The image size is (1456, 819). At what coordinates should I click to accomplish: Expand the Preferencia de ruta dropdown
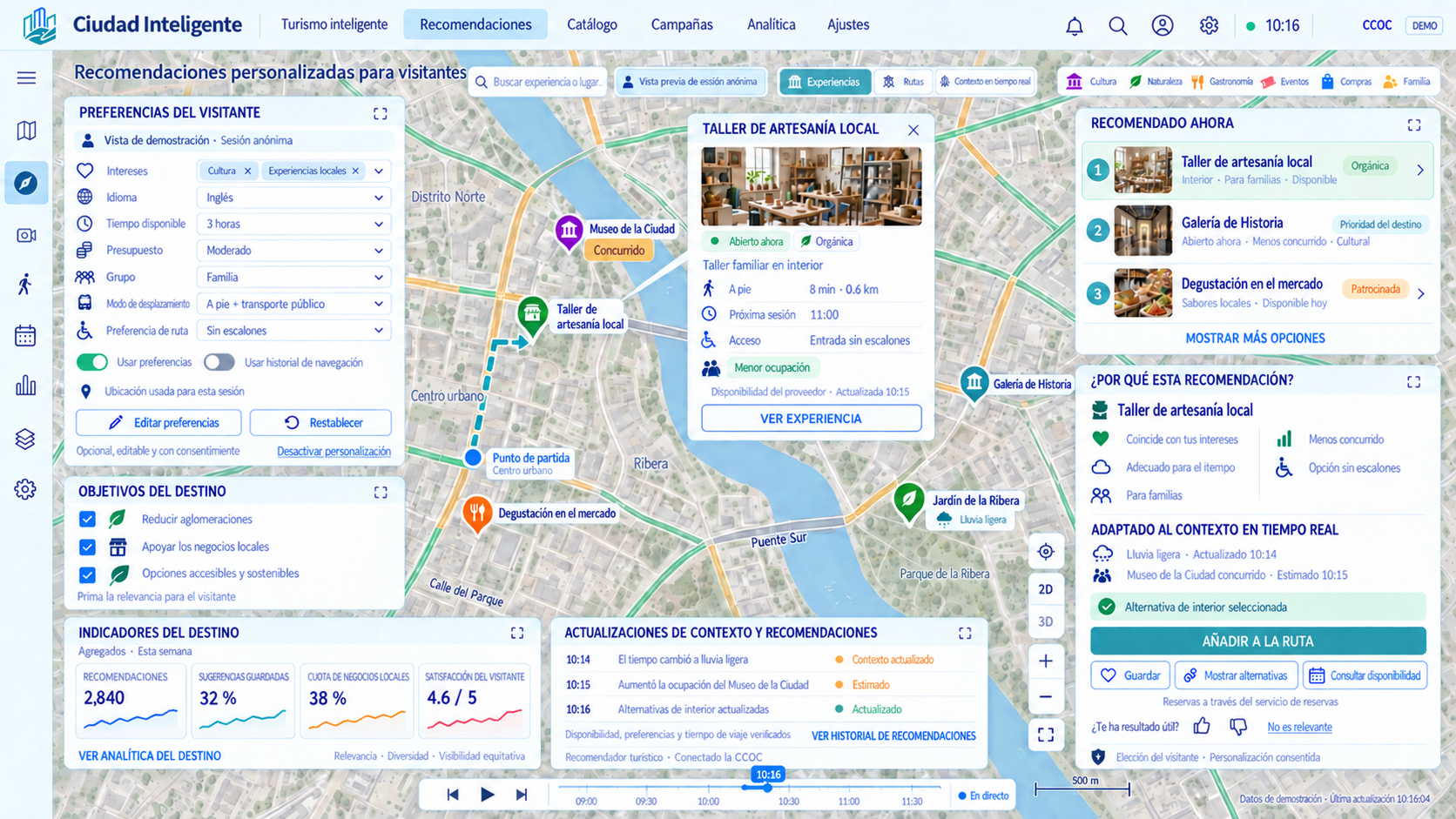(x=293, y=331)
